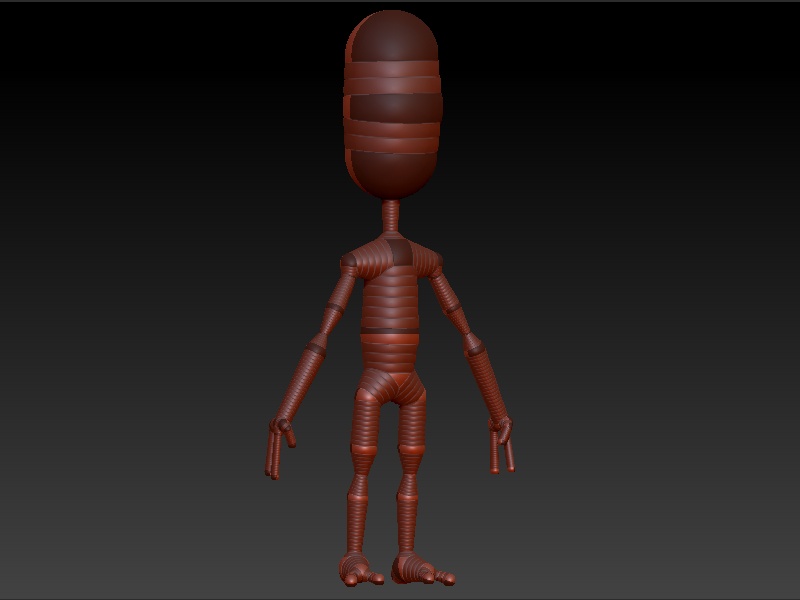Click the hand with fingers on the screen's left
800x600 pixels.
280,448
